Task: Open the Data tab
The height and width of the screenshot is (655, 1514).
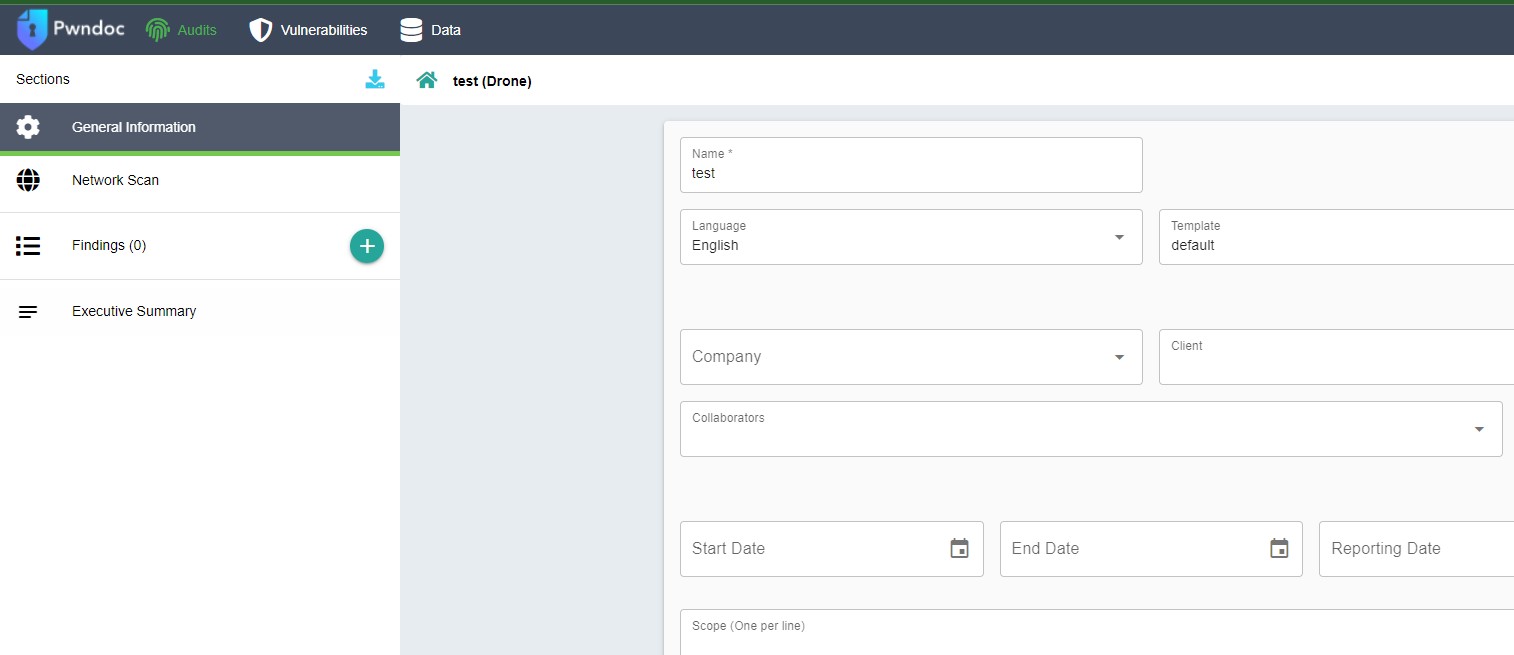Action: (x=431, y=30)
